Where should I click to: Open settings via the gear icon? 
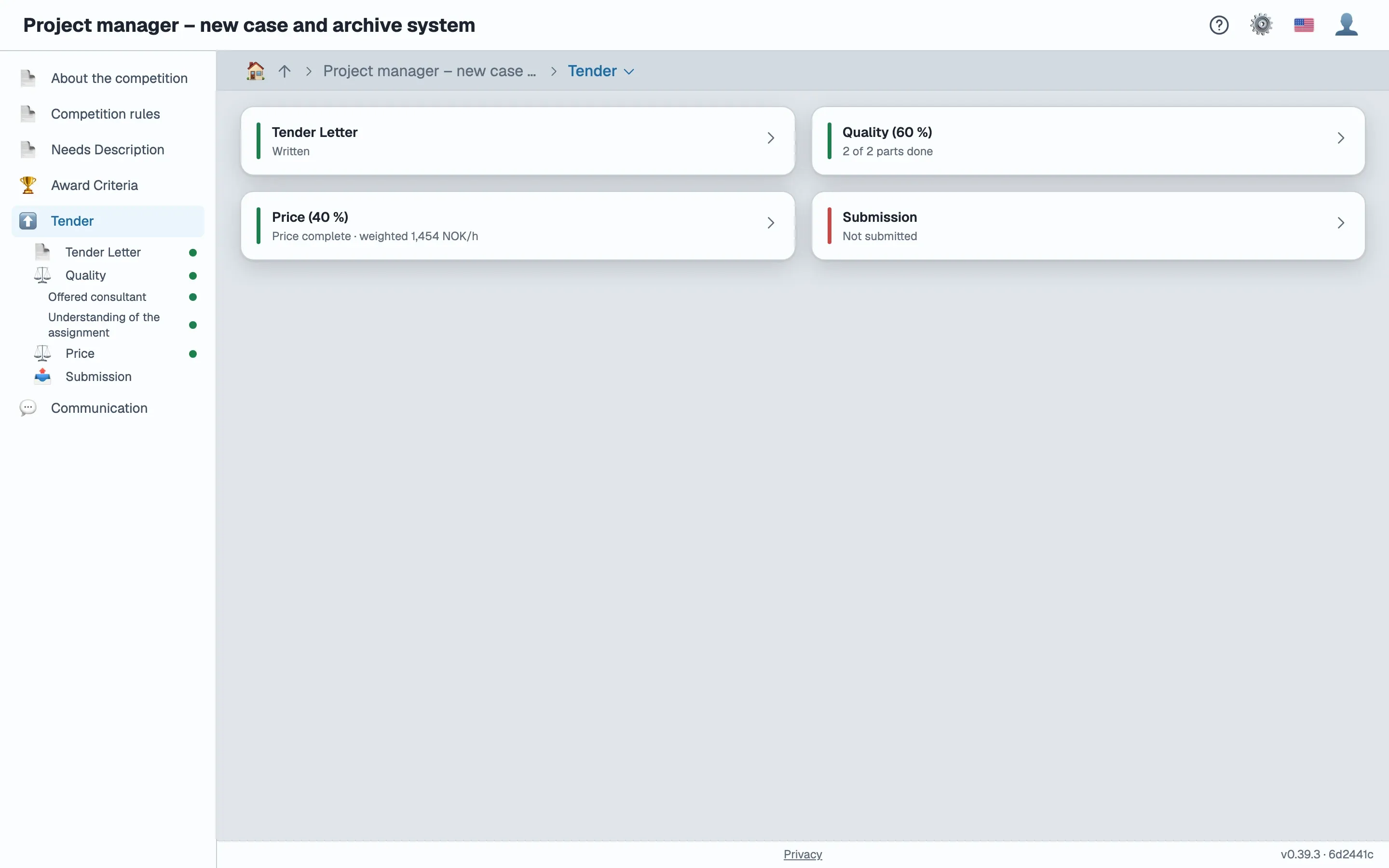tap(1261, 25)
